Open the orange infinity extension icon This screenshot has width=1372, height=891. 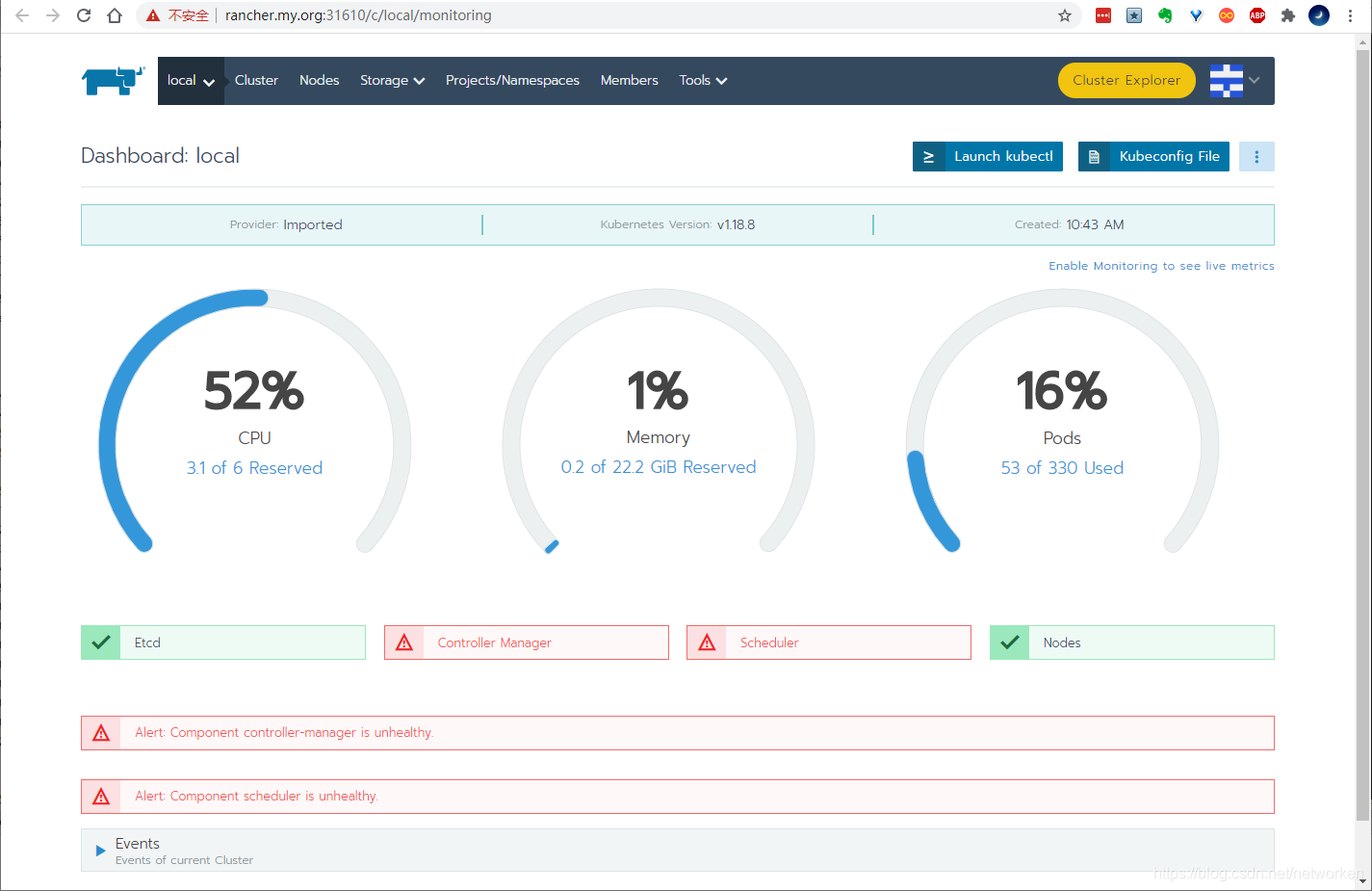click(1227, 15)
